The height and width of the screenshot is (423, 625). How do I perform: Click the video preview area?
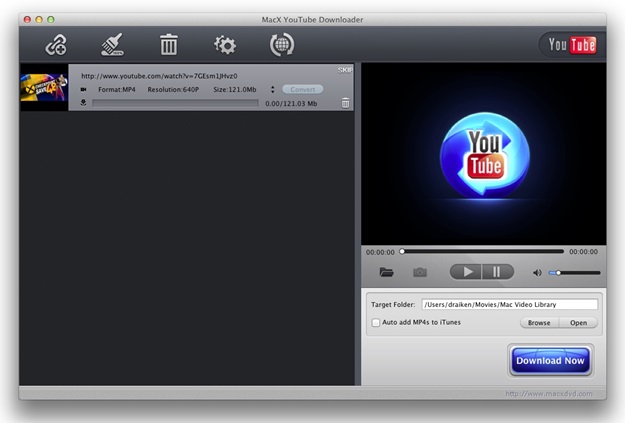[483, 154]
